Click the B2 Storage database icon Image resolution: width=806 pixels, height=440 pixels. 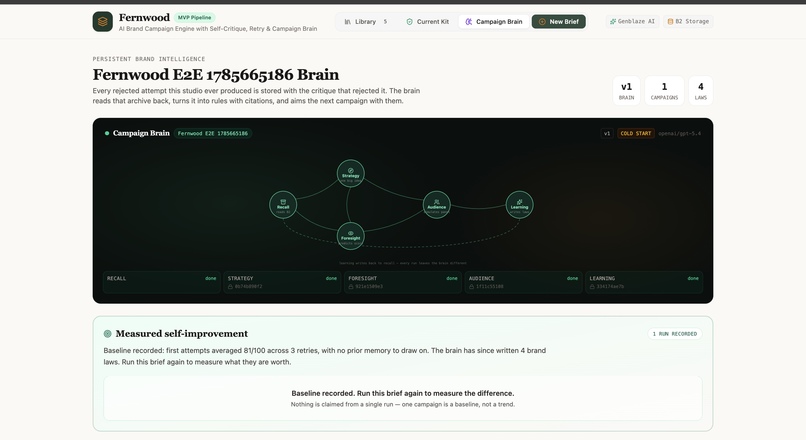670,22
